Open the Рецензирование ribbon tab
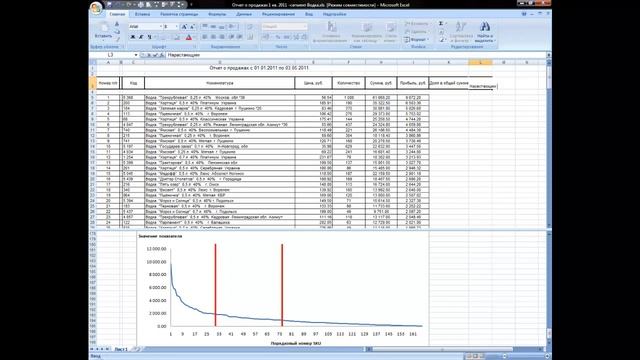This screenshot has height=360, width=640. 278,14
